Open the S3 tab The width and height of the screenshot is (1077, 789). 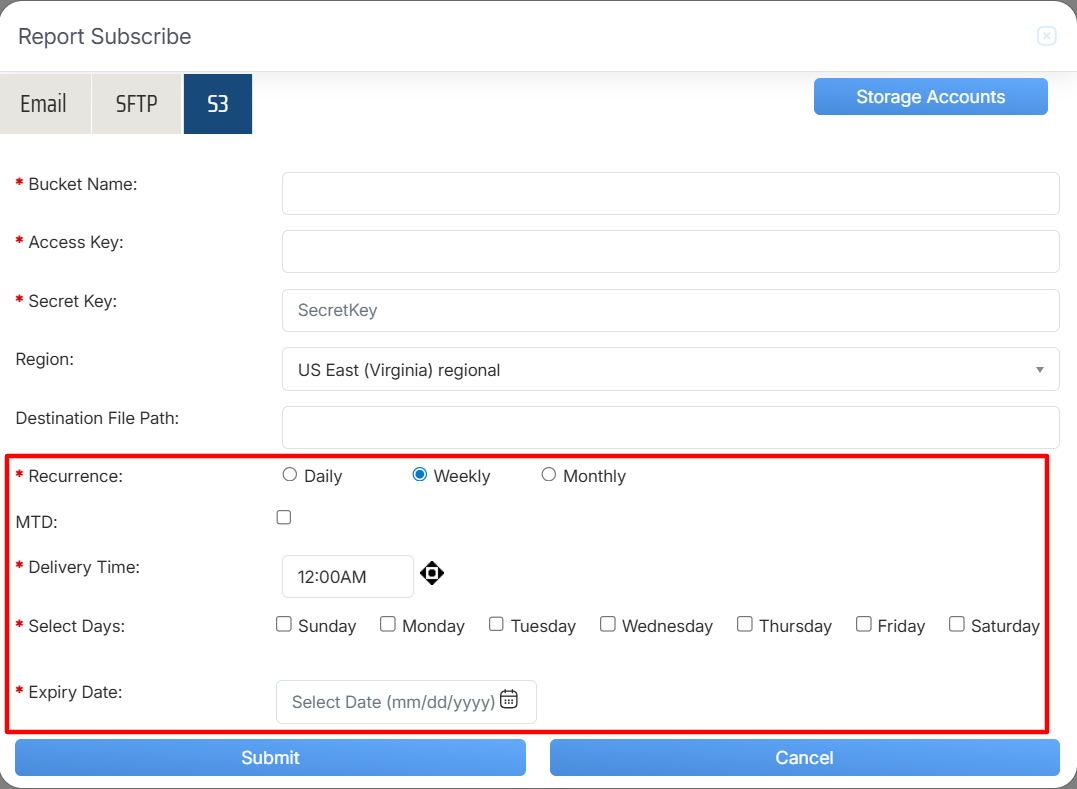coord(218,104)
